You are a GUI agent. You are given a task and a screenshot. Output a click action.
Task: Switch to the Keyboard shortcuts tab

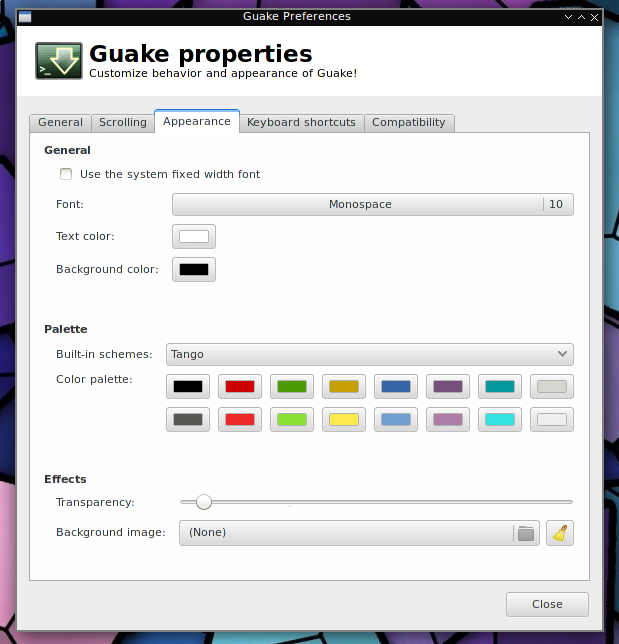301,122
